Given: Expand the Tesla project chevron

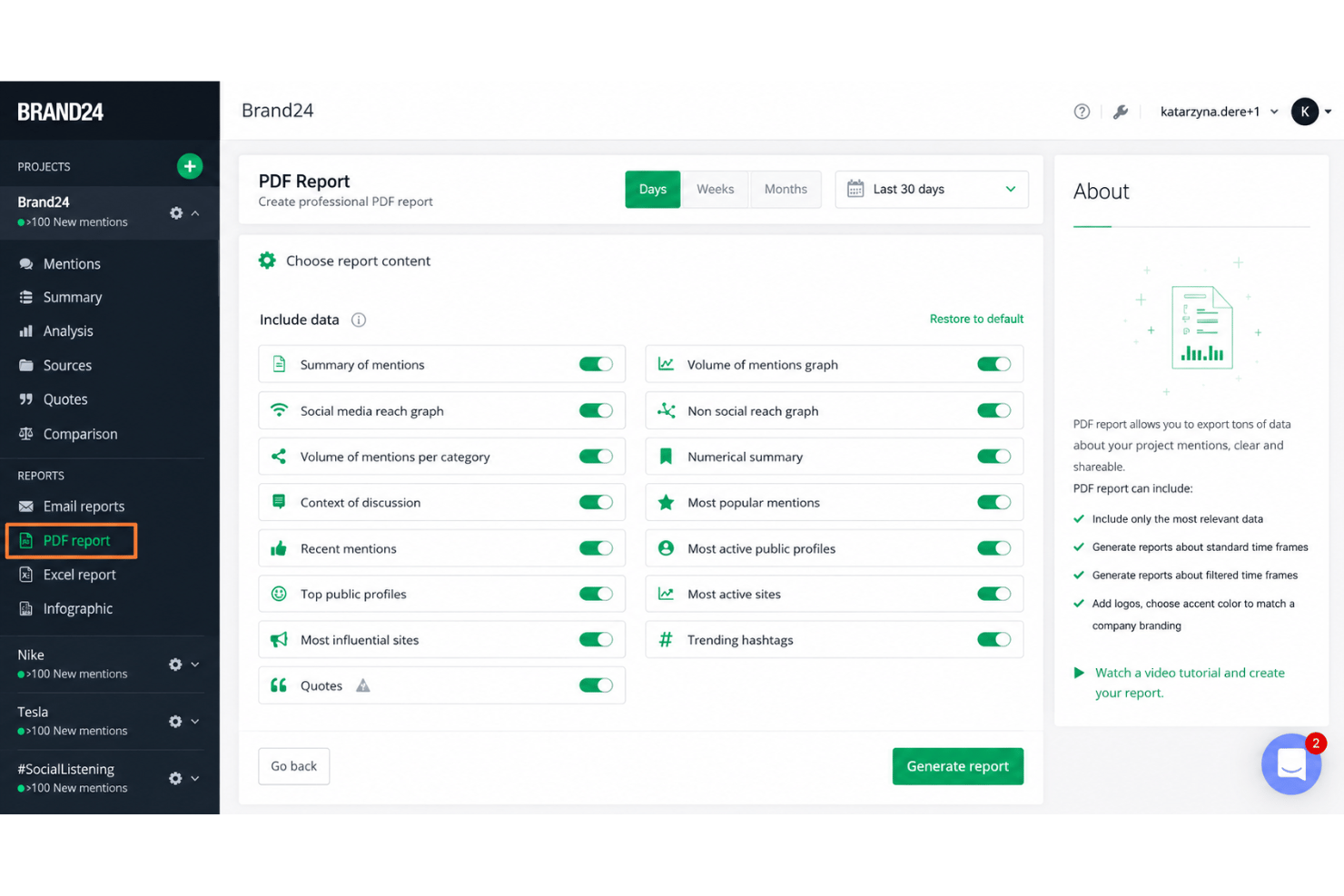Looking at the screenshot, I should 195,722.
